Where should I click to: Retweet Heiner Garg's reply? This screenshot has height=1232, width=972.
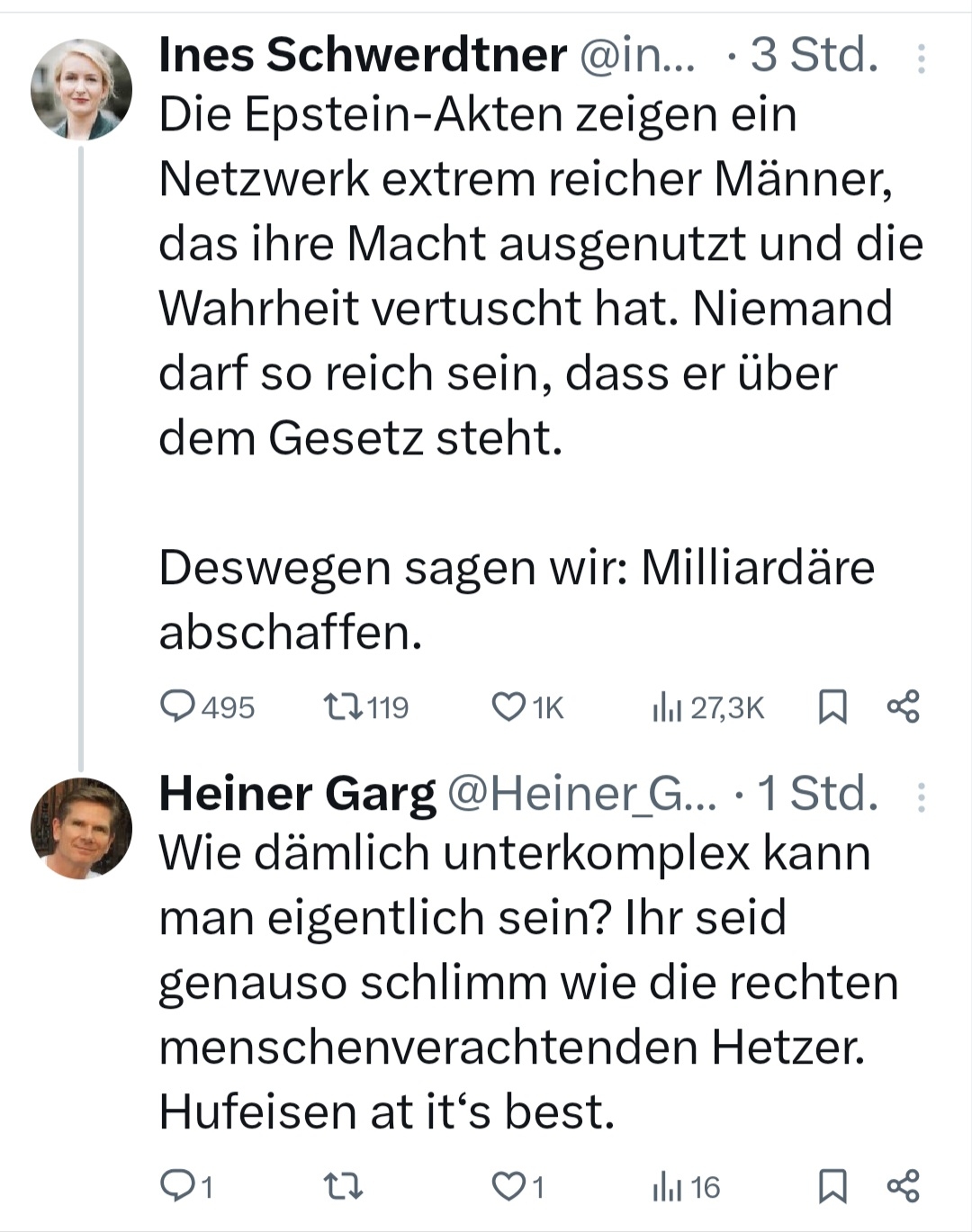click(x=343, y=1187)
